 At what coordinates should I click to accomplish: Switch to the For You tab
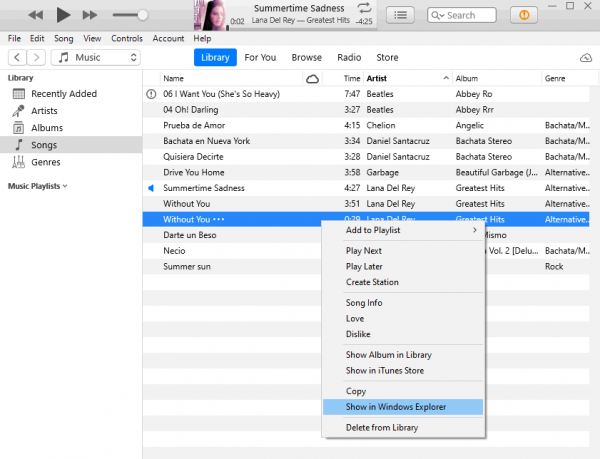[x=260, y=57]
